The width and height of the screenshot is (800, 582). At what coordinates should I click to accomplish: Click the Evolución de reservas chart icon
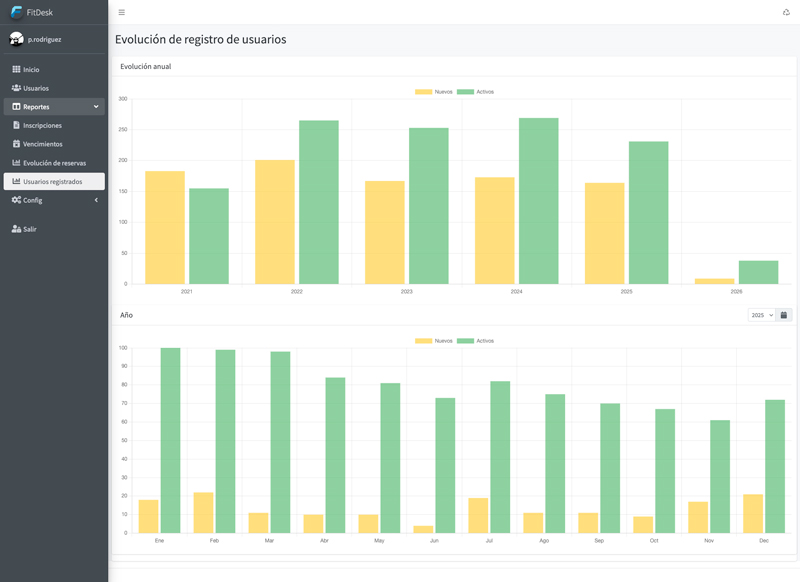(x=16, y=163)
